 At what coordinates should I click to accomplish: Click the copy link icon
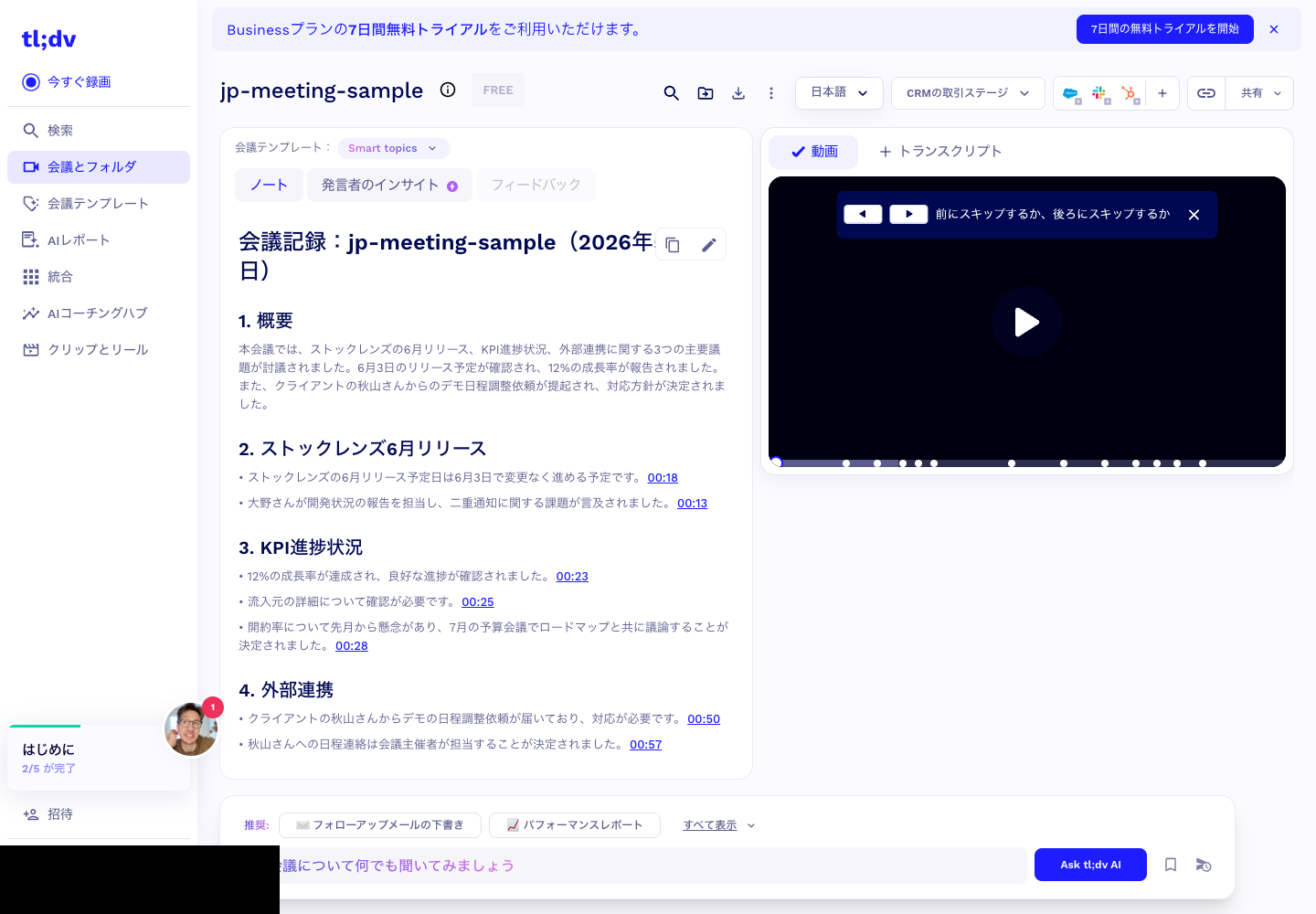[x=1206, y=93]
